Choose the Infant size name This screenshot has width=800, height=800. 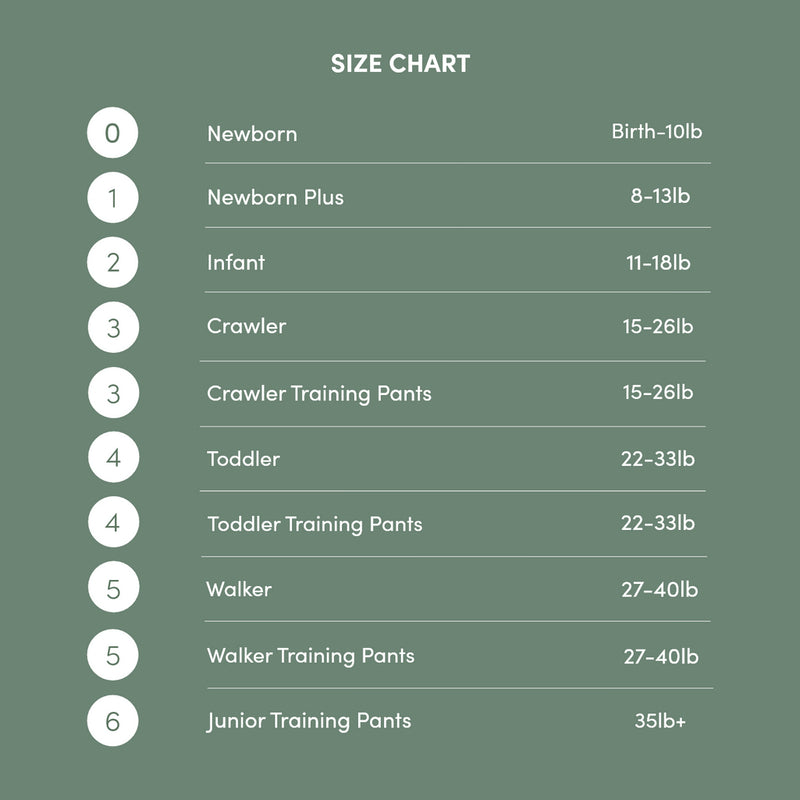236,262
